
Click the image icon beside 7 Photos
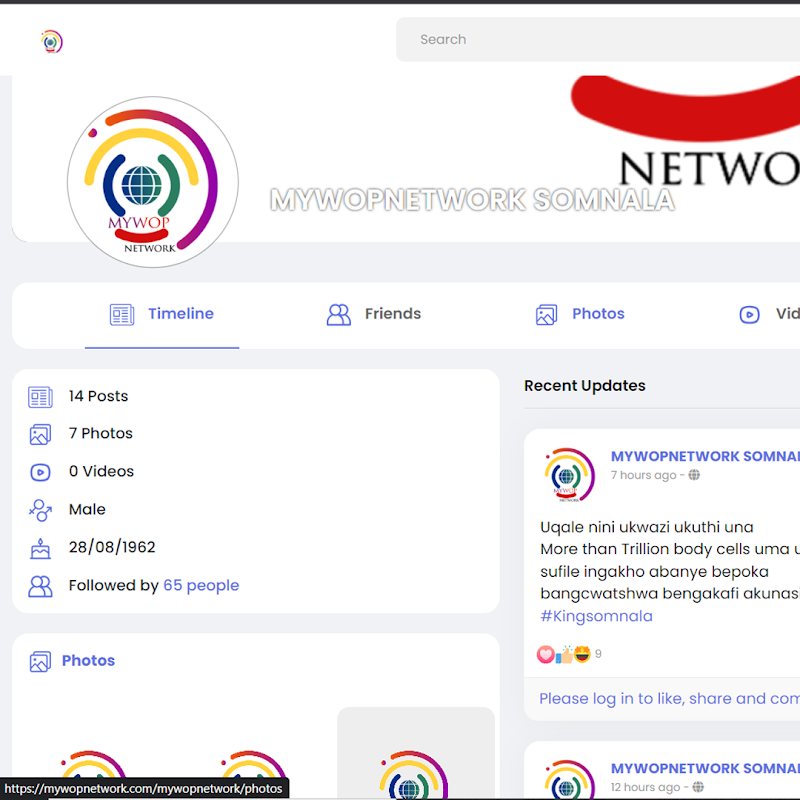[40, 434]
